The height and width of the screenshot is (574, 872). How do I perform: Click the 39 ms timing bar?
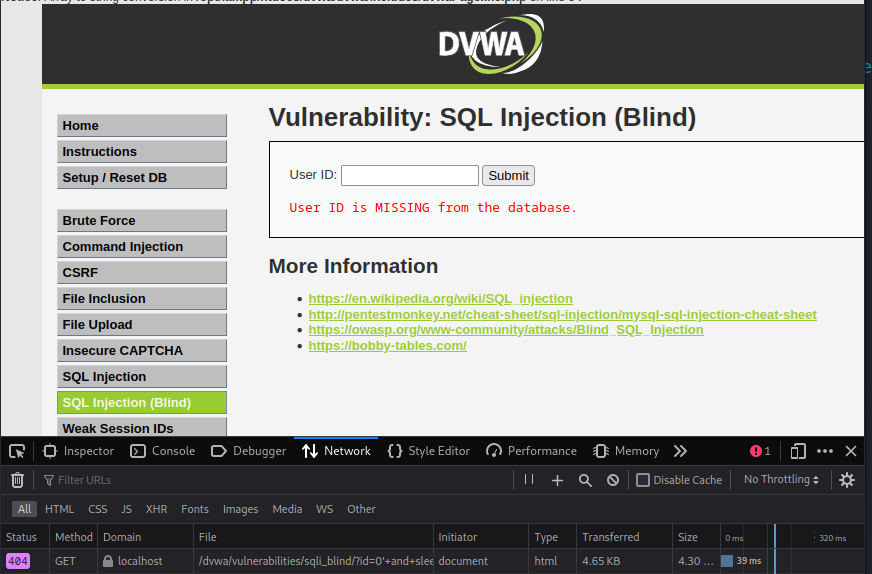coord(727,561)
